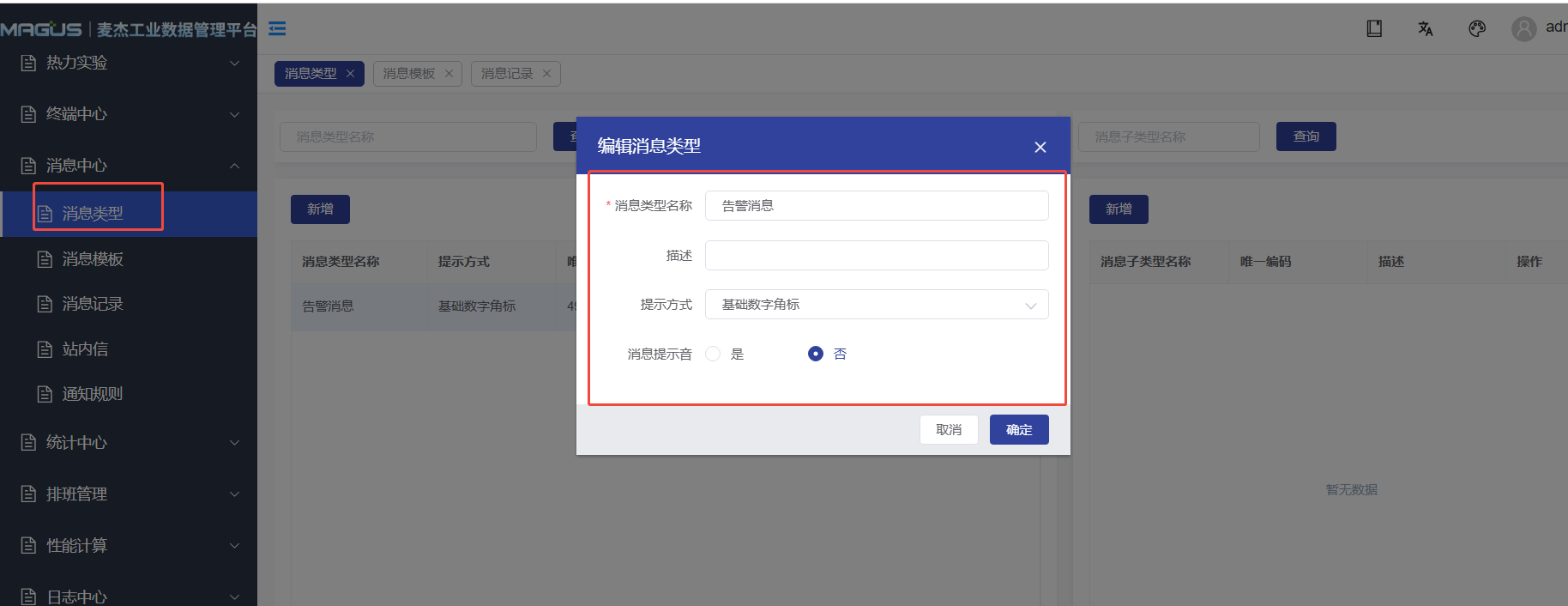Click the 描述 input field

point(876,256)
